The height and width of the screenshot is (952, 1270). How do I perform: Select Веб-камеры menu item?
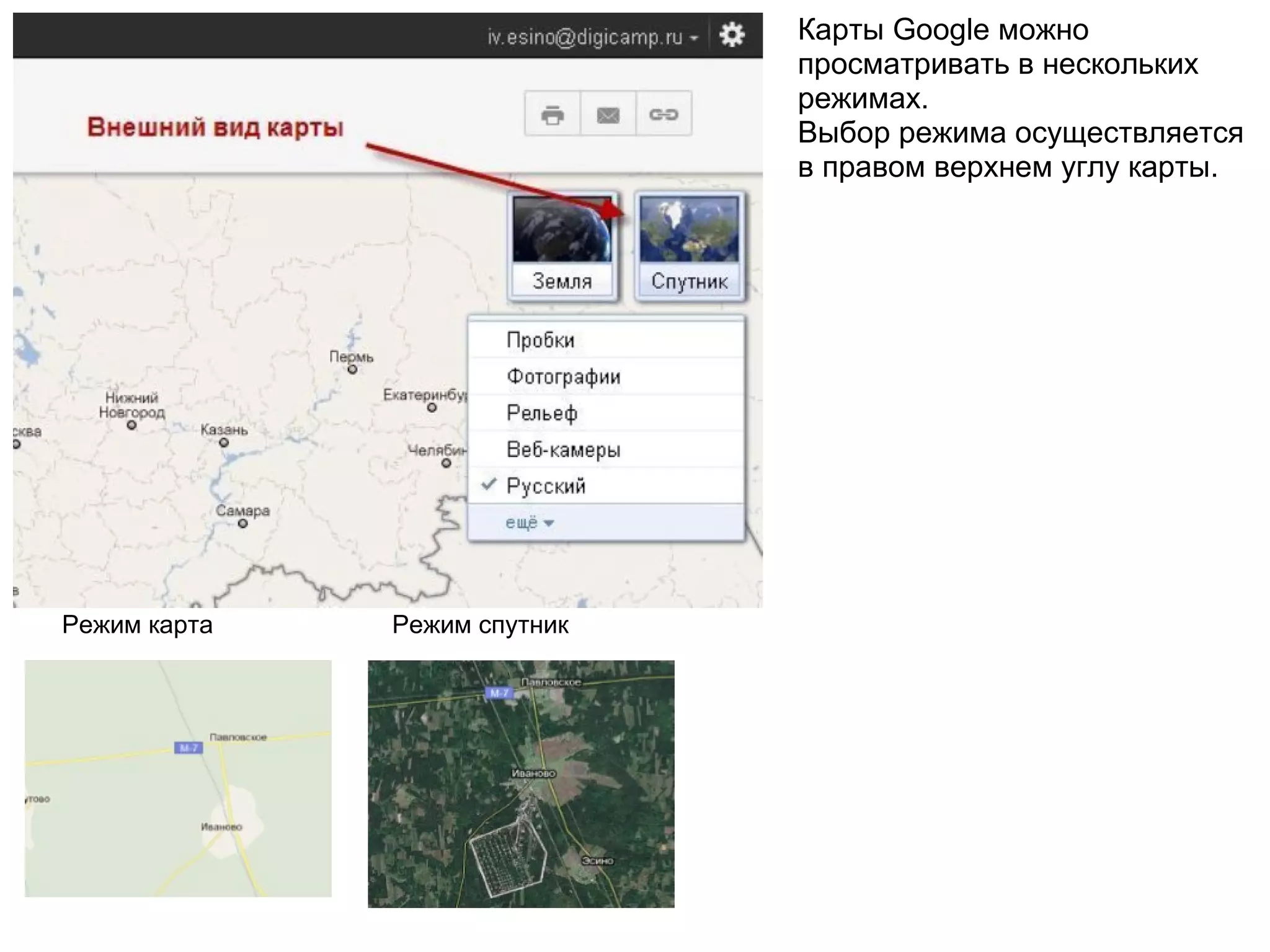click(563, 449)
